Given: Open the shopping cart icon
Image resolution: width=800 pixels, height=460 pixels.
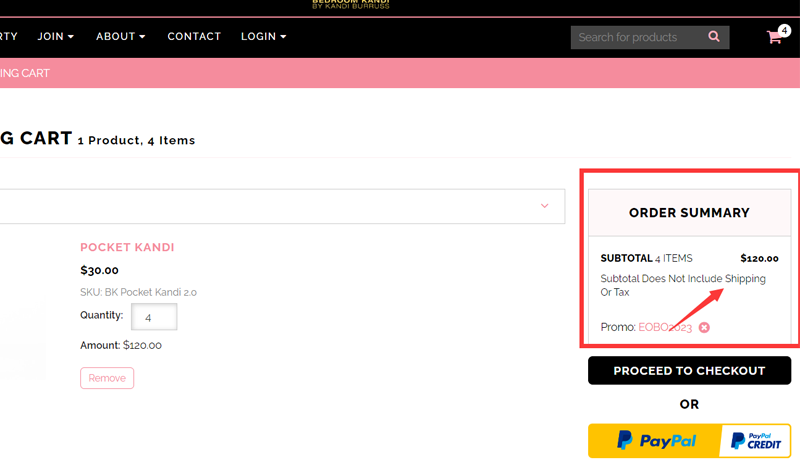Looking at the screenshot, I should [774, 37].
